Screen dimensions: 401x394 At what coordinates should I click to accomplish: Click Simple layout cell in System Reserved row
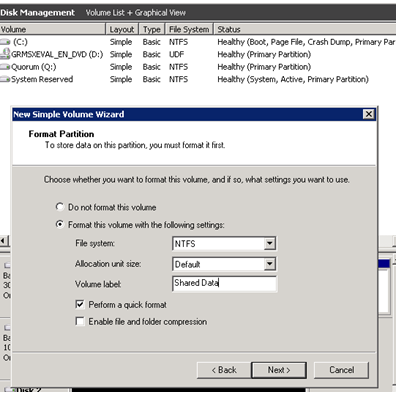(121, 79)
